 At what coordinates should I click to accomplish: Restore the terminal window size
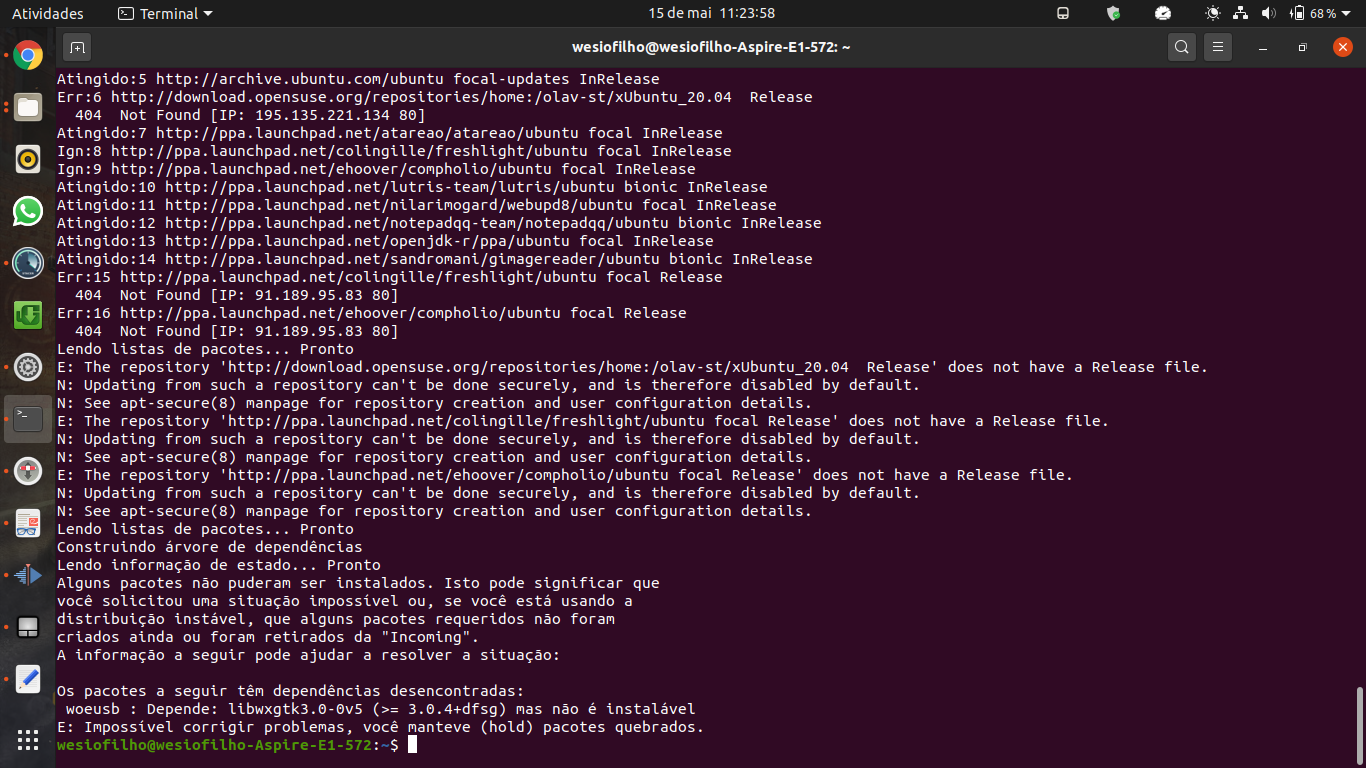[x=1302, y=47]
